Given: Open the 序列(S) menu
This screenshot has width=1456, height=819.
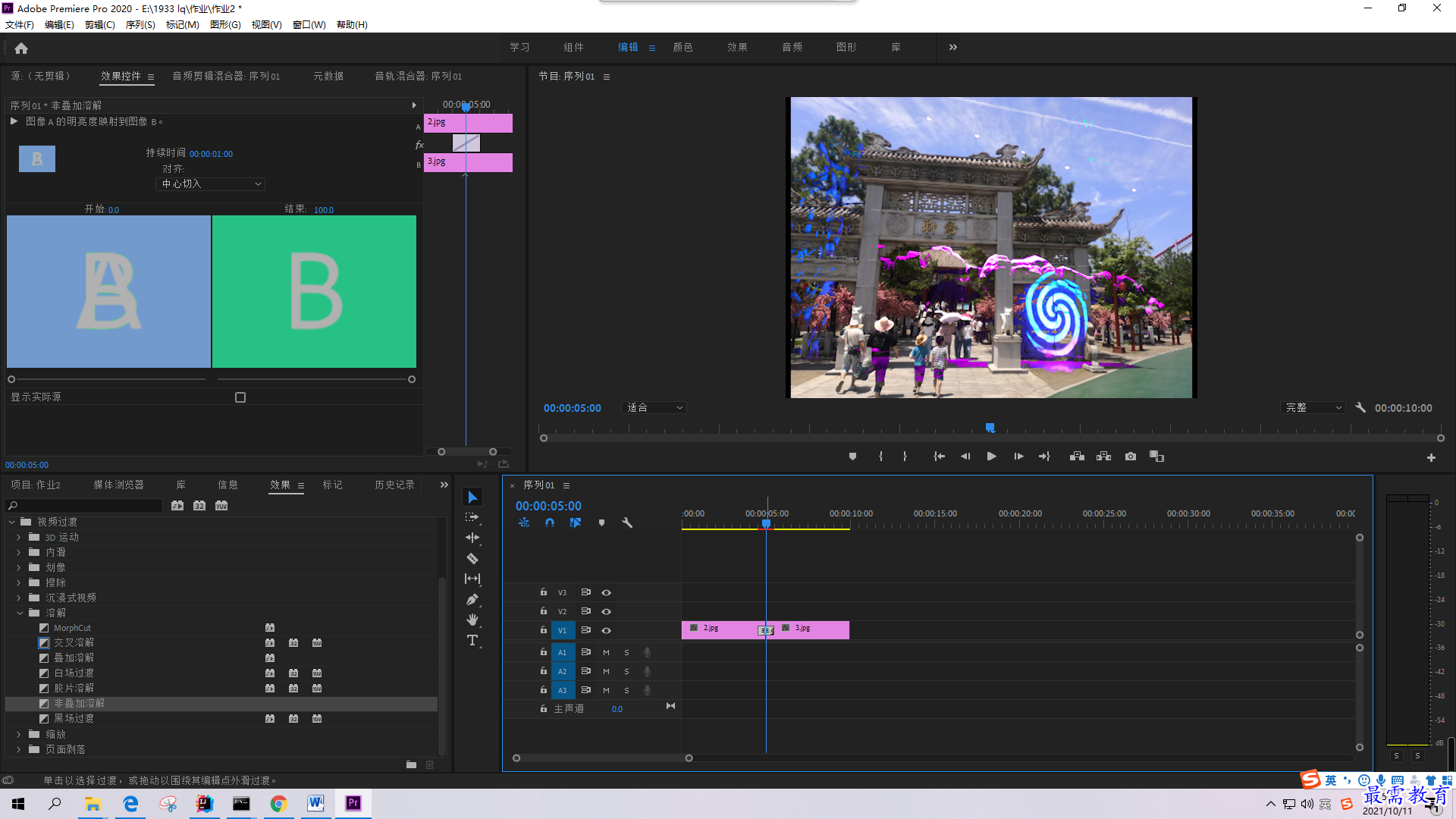Looking at the screenshot, I should [x=140, y=25].
